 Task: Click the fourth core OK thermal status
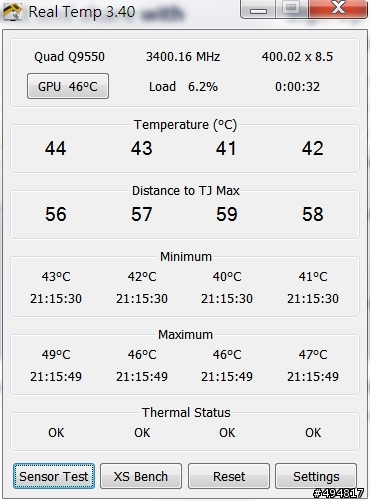click(x=313, y=433)
